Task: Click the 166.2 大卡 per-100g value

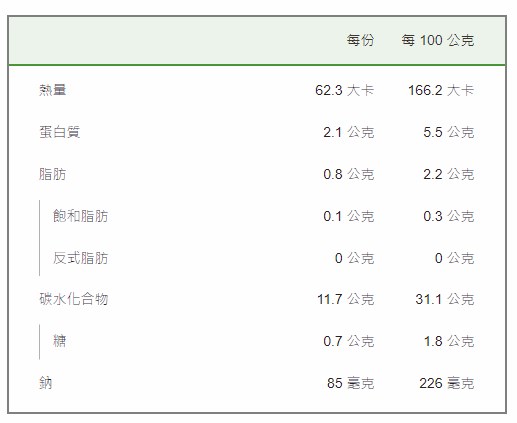Action: pyautogui.click(x=441, y=90)
